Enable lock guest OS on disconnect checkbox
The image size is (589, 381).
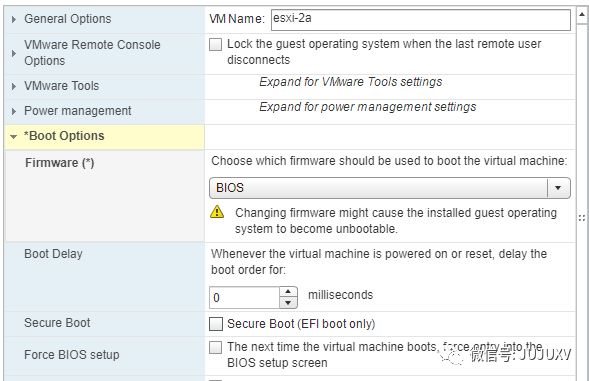click(216, 44)
